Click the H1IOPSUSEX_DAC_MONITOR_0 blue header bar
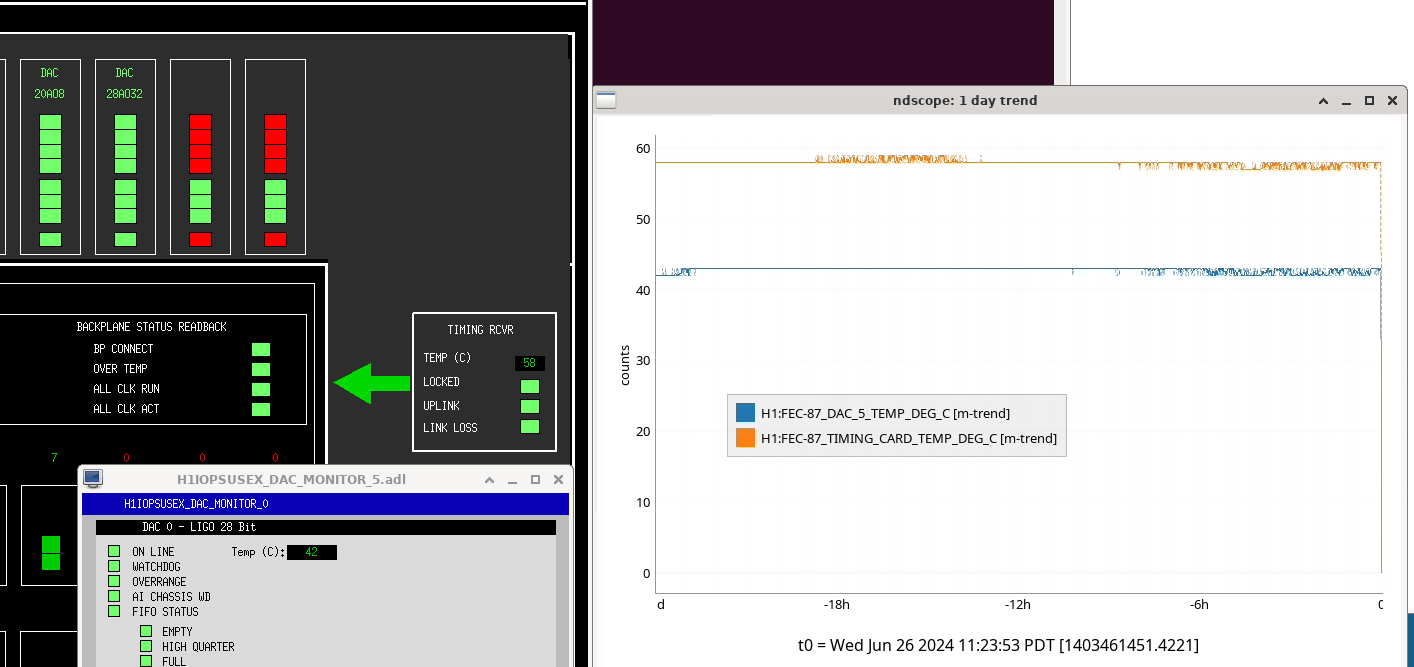Image resolution: width=1414 pixels, height=667 pixels. point(325,504)
